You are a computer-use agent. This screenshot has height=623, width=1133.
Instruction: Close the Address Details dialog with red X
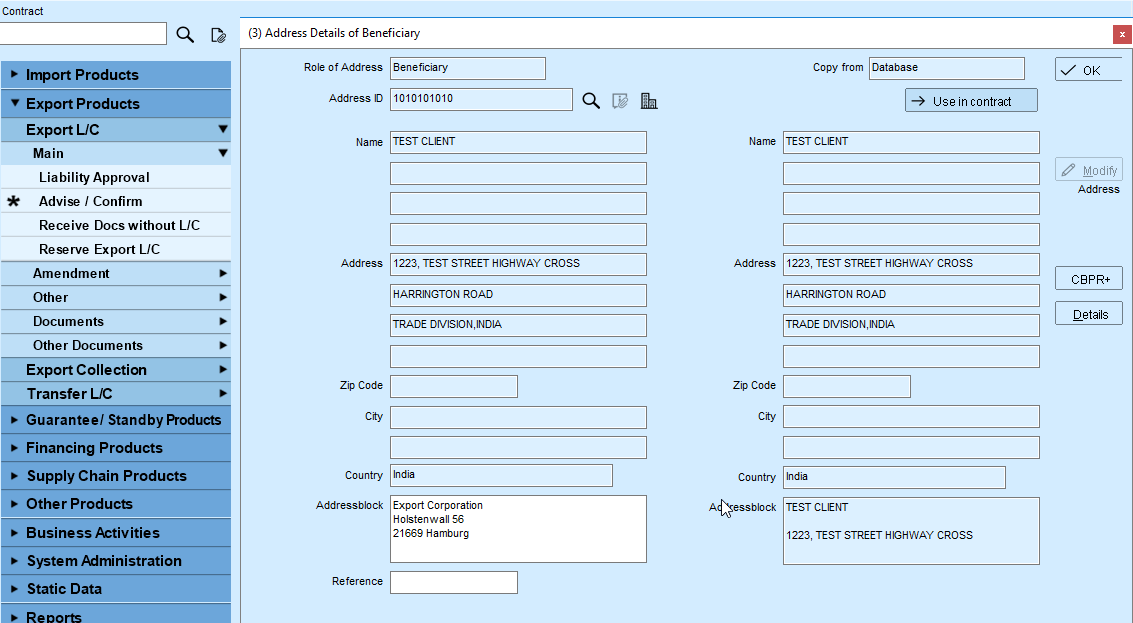click(1122, 34)
